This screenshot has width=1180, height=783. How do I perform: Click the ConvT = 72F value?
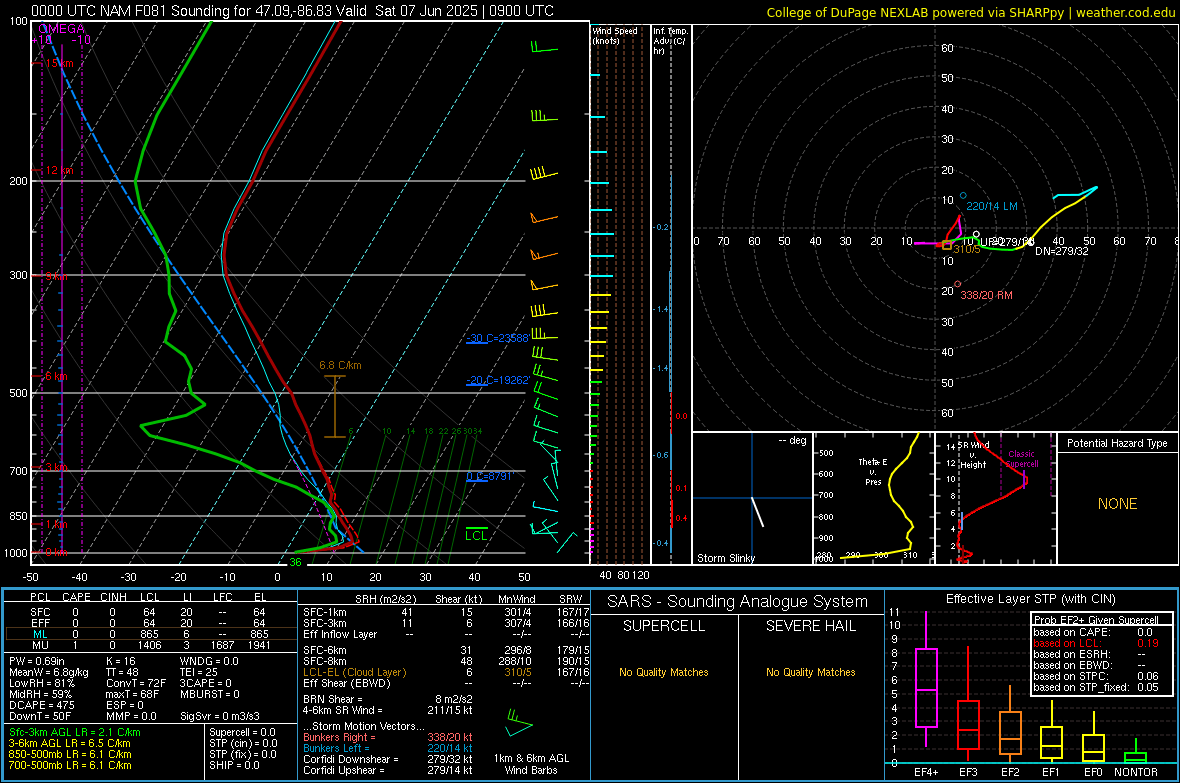click(136, 683)
